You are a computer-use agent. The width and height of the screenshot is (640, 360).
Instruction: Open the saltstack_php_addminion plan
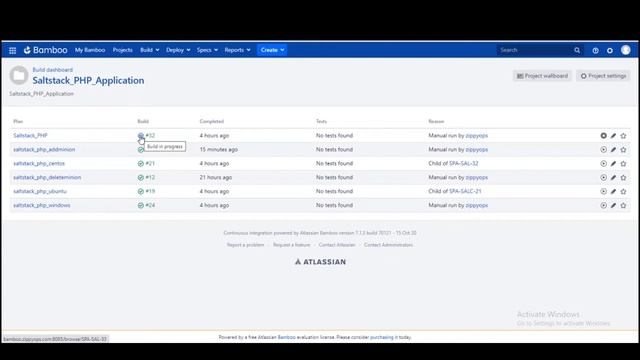(44, 149)
